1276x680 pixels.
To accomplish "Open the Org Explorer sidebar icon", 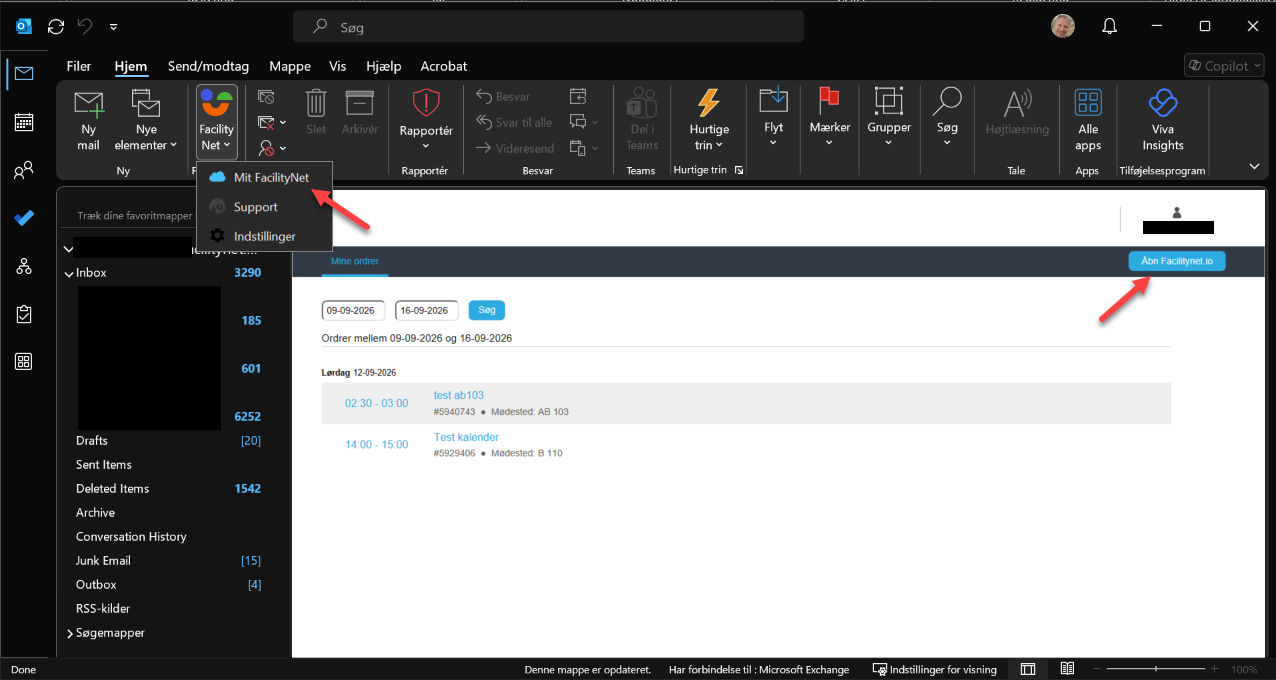I will click(24, 266).
